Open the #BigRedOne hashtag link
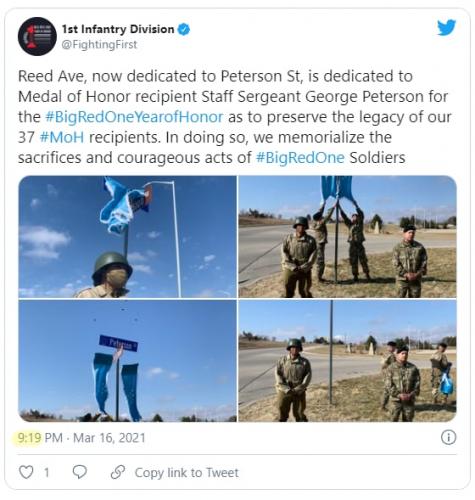The image size is (475, 500). tap(300, 158)
